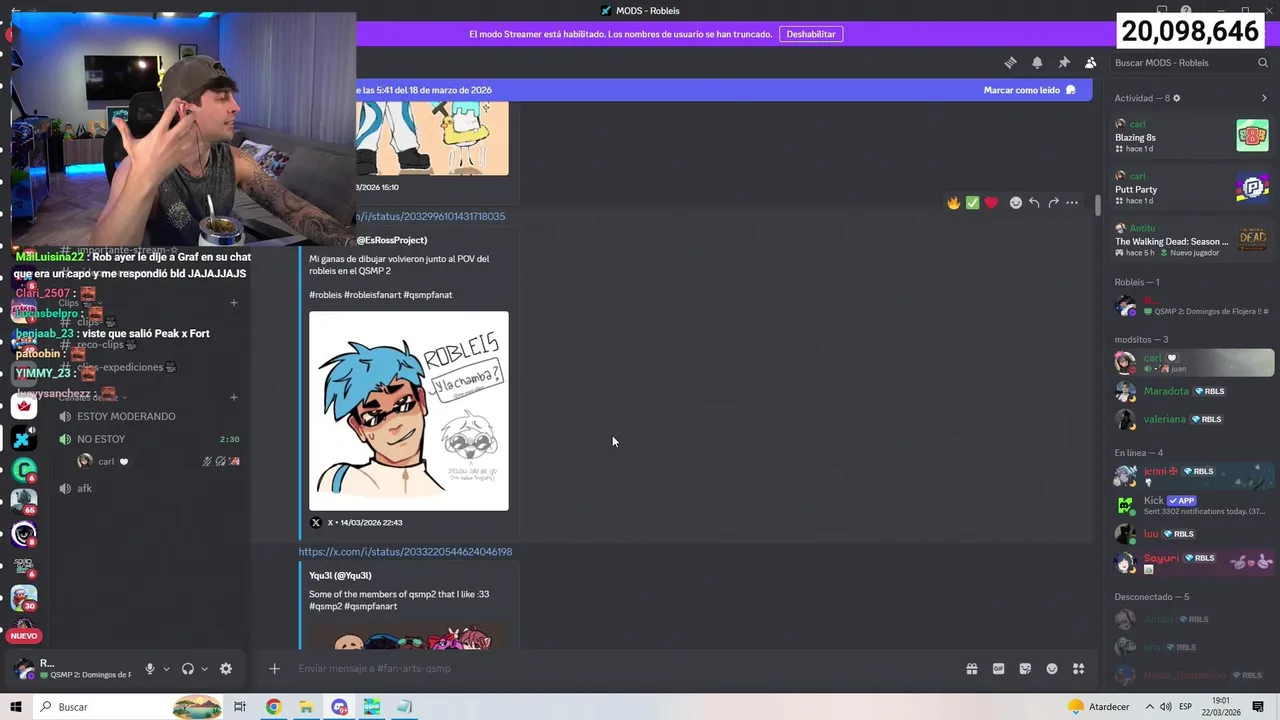Image resolution: width=1280 pixels, height=720 pixels.
Task: Click Marcar como leído
Action: pos(1029,90)
